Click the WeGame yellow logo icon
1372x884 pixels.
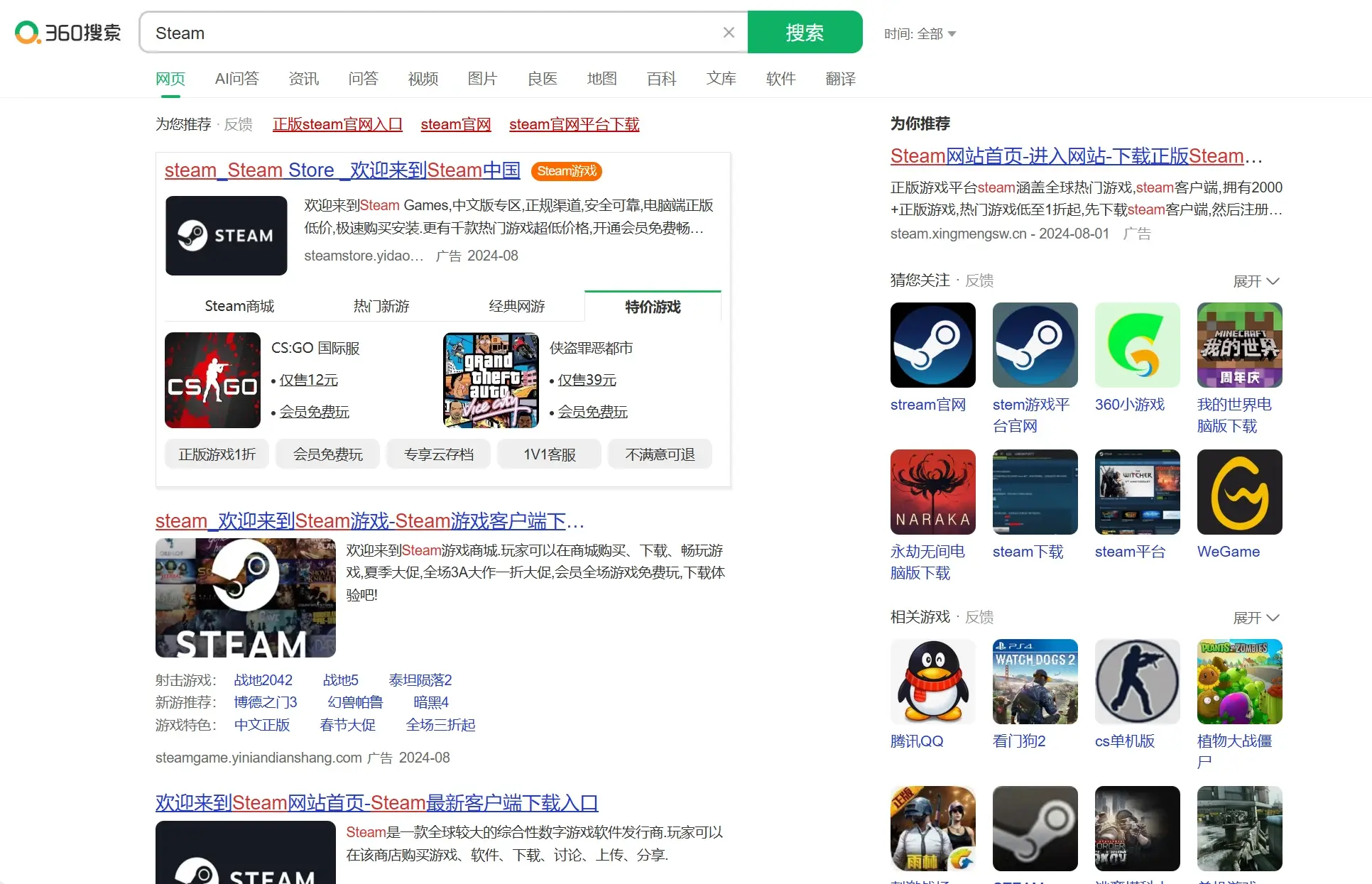pos(1240,492)
